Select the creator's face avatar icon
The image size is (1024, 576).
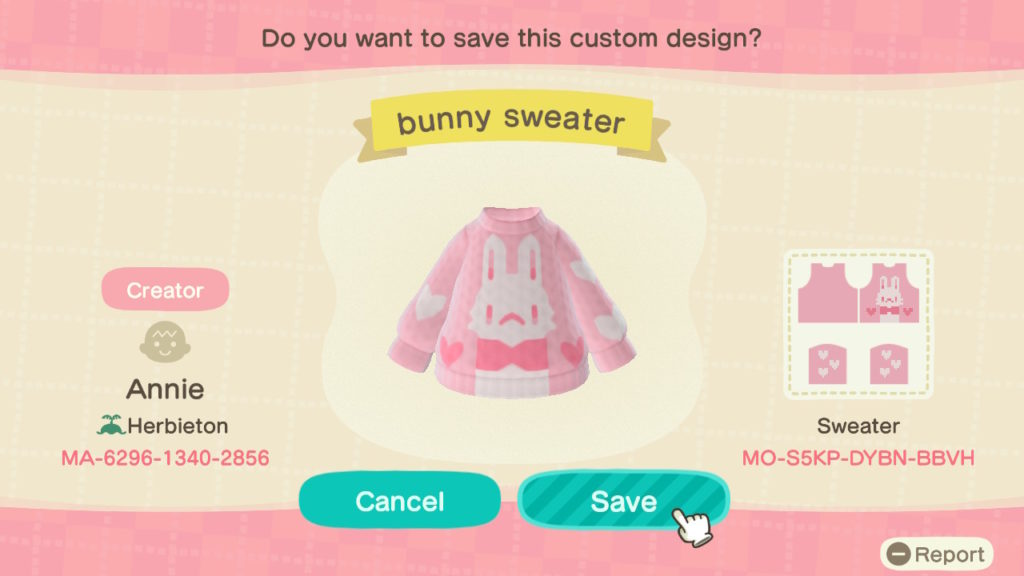165,342
